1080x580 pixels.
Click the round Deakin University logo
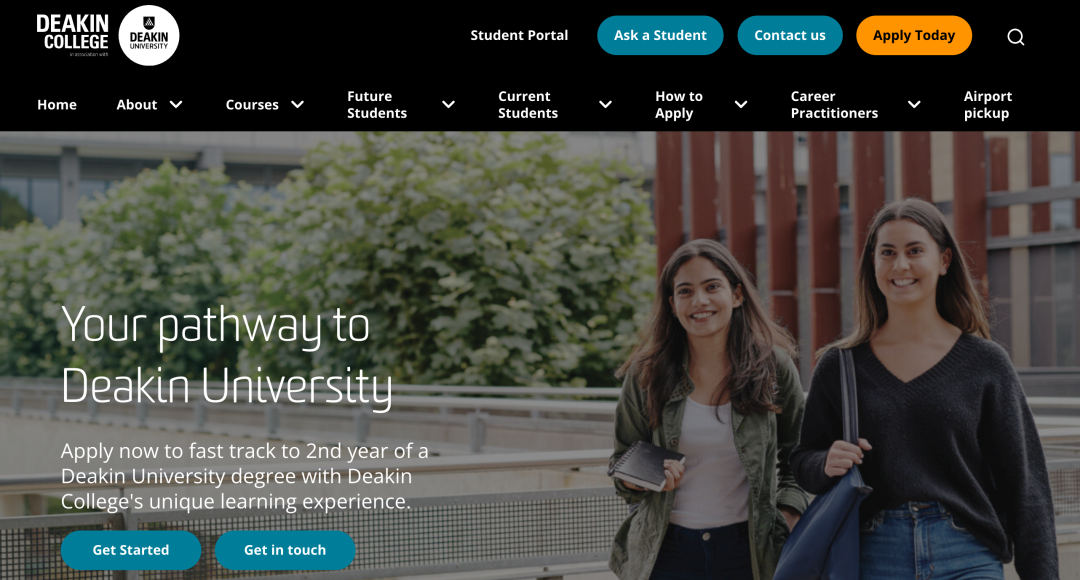pyautogui.click(x=149, y=36)
